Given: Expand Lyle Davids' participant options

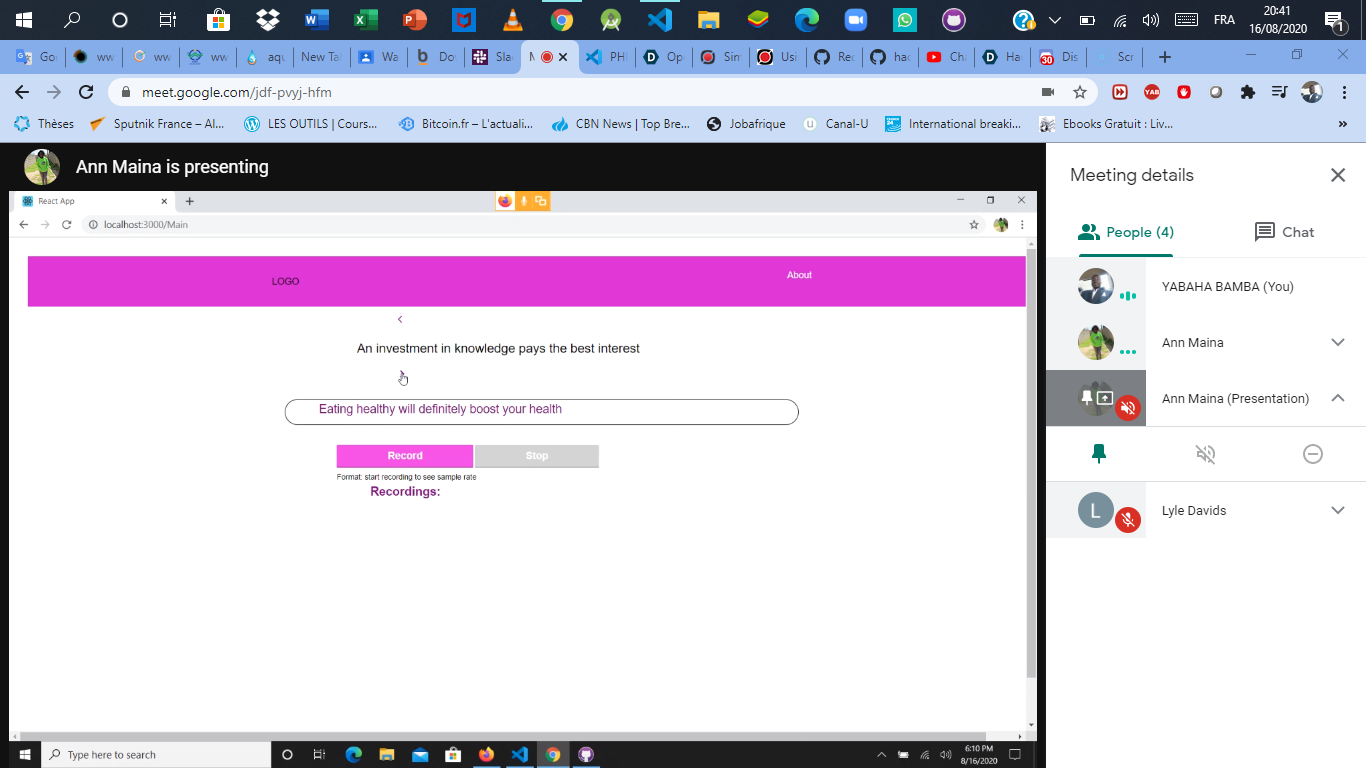Looking at the screenshot, I should coord(1338,510).
